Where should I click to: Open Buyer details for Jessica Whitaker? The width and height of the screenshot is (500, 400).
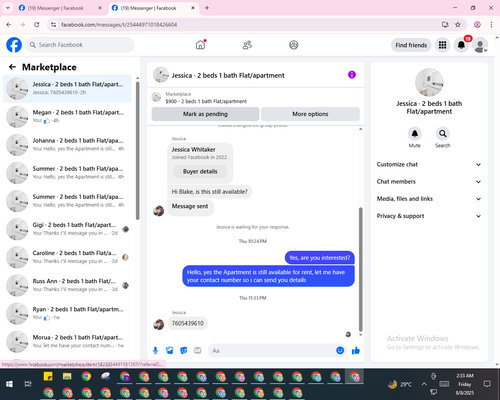point(200,171)
